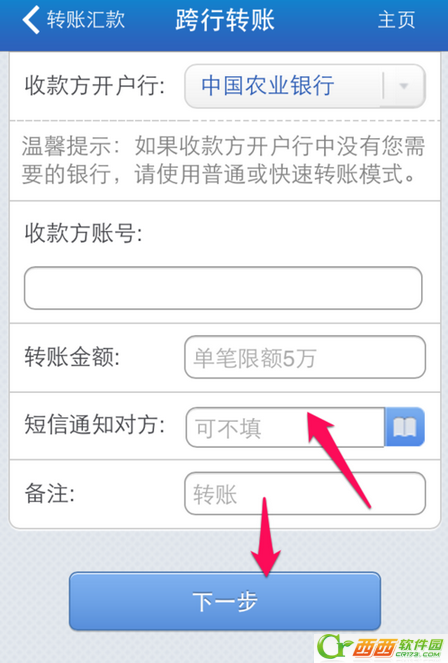Screen dimensions: 448x663
Task: Open the 主页 home page
Action: tap(396, 20)
